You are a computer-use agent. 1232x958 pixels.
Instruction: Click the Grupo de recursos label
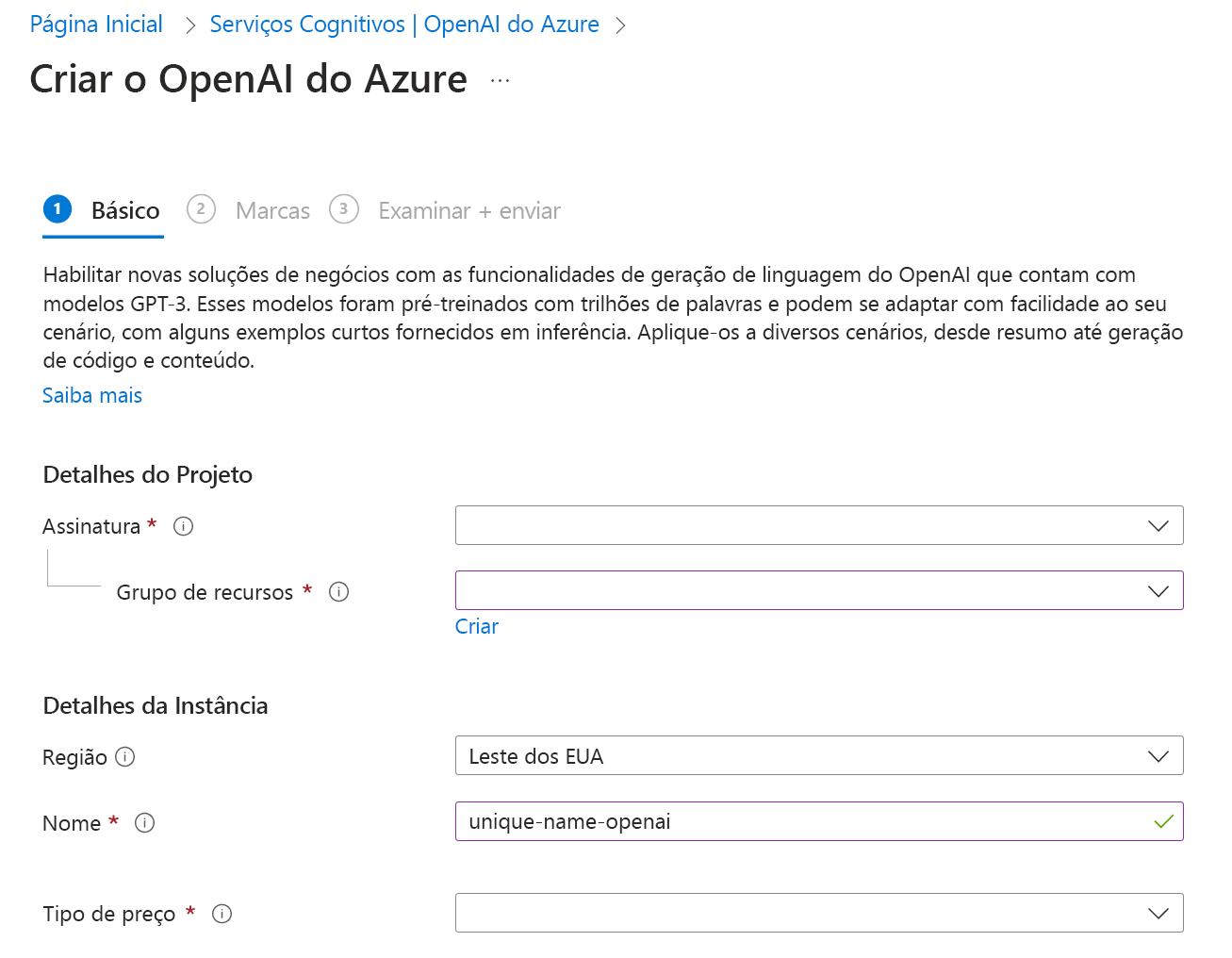pos(205,592)
